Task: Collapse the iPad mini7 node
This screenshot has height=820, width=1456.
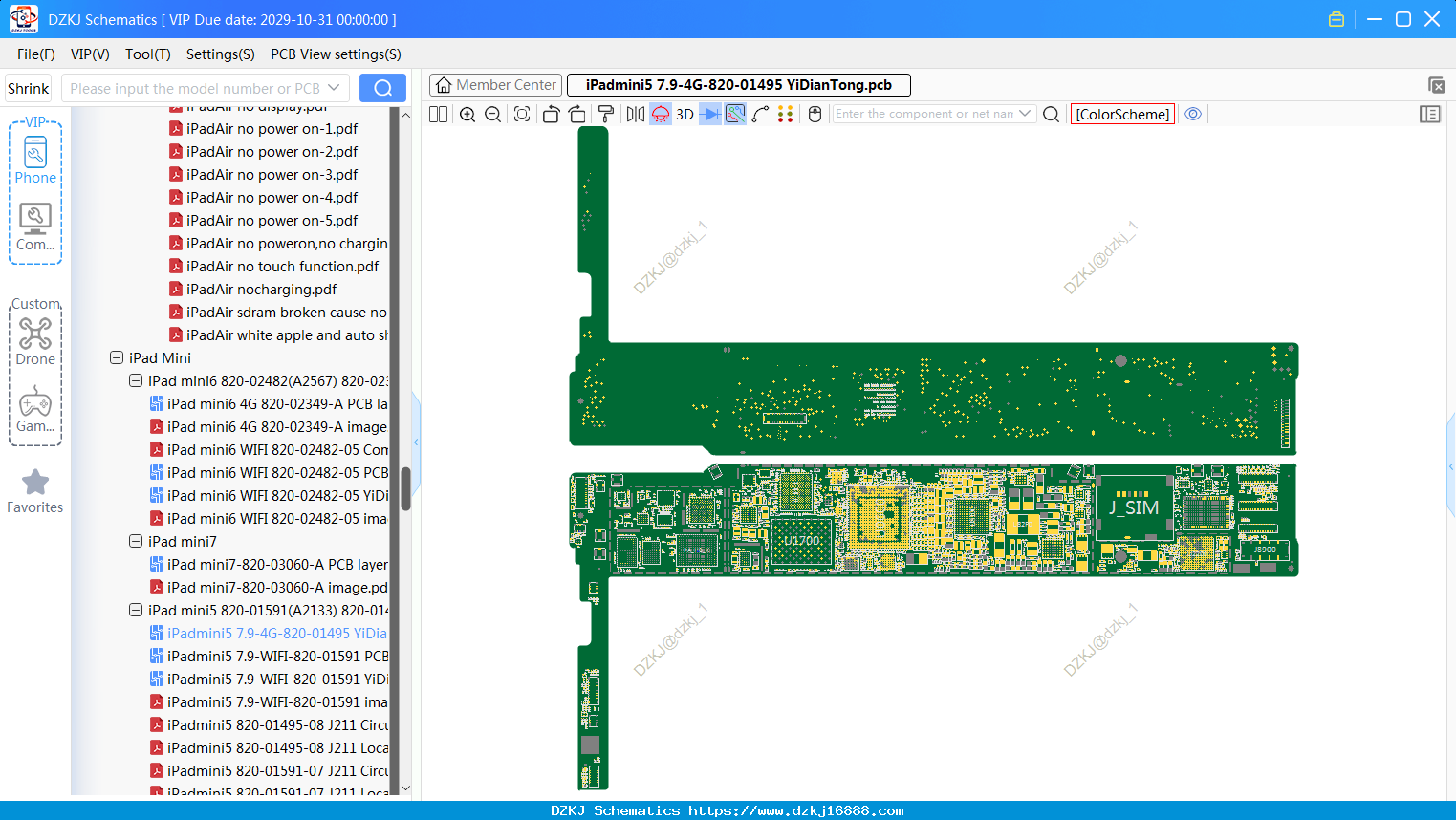Action: 136,541
